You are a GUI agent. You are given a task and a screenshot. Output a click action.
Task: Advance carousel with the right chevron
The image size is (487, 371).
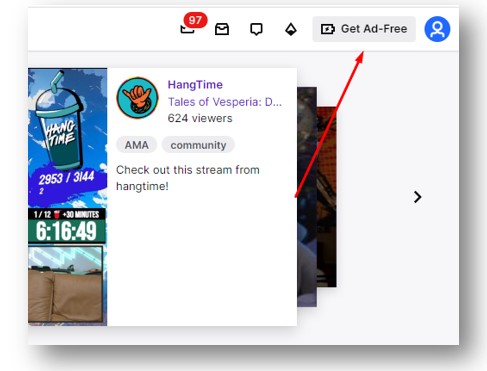(x=417, y=197)
